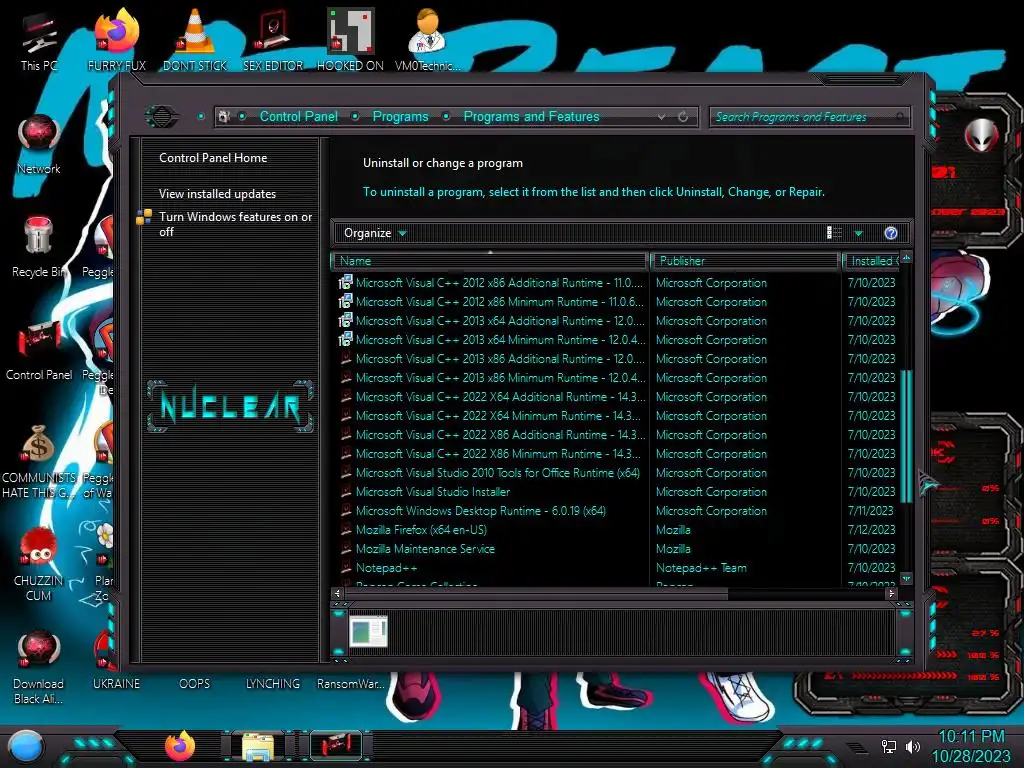Open the View installed updates link
The height and width of the screenshot is (768, 1024).
point(217,194)
